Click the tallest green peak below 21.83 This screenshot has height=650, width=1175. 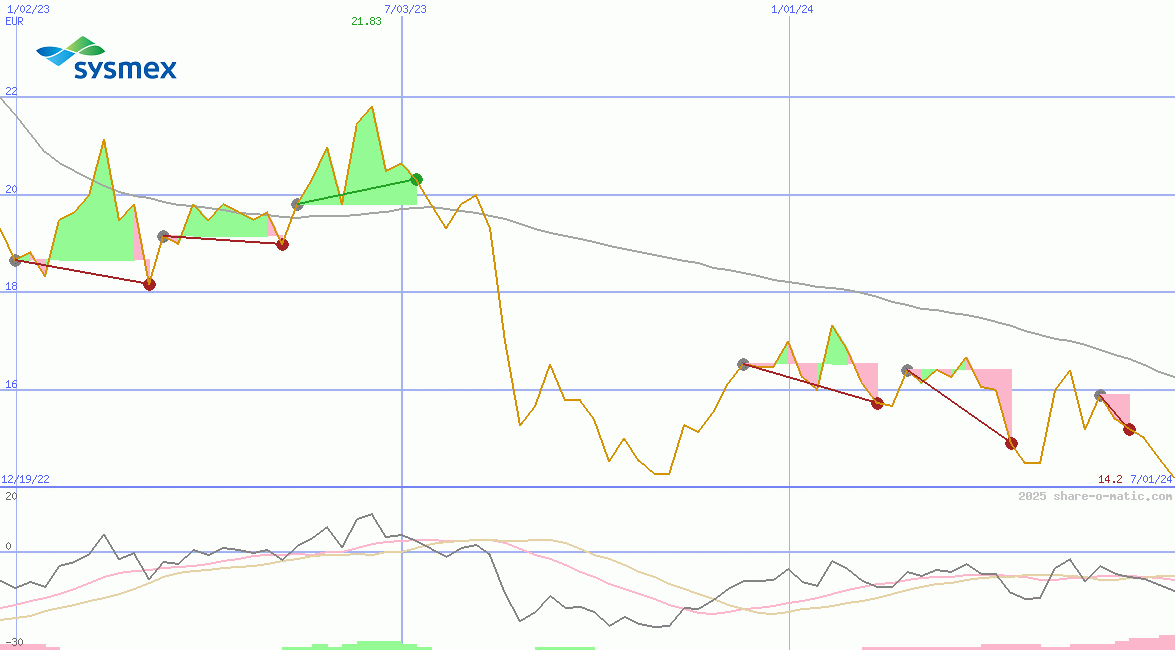[372, 108]
